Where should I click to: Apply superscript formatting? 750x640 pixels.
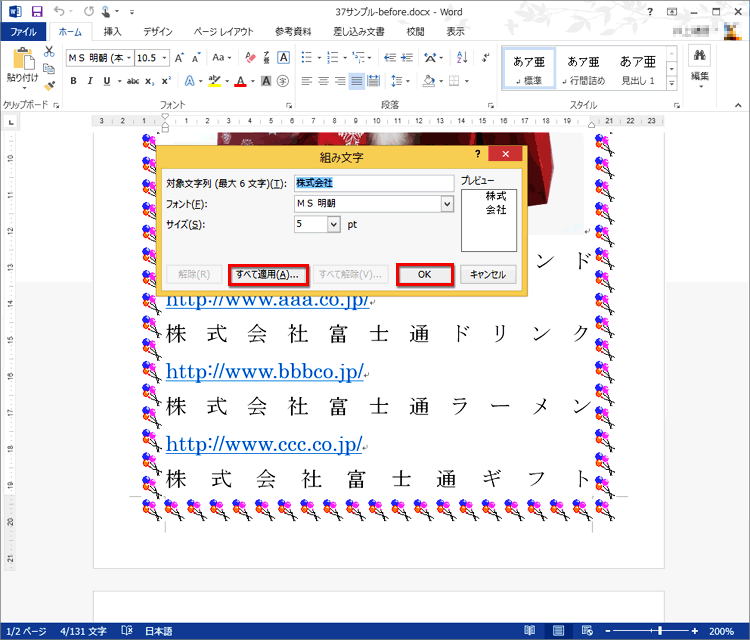click(x=166, y=81)
